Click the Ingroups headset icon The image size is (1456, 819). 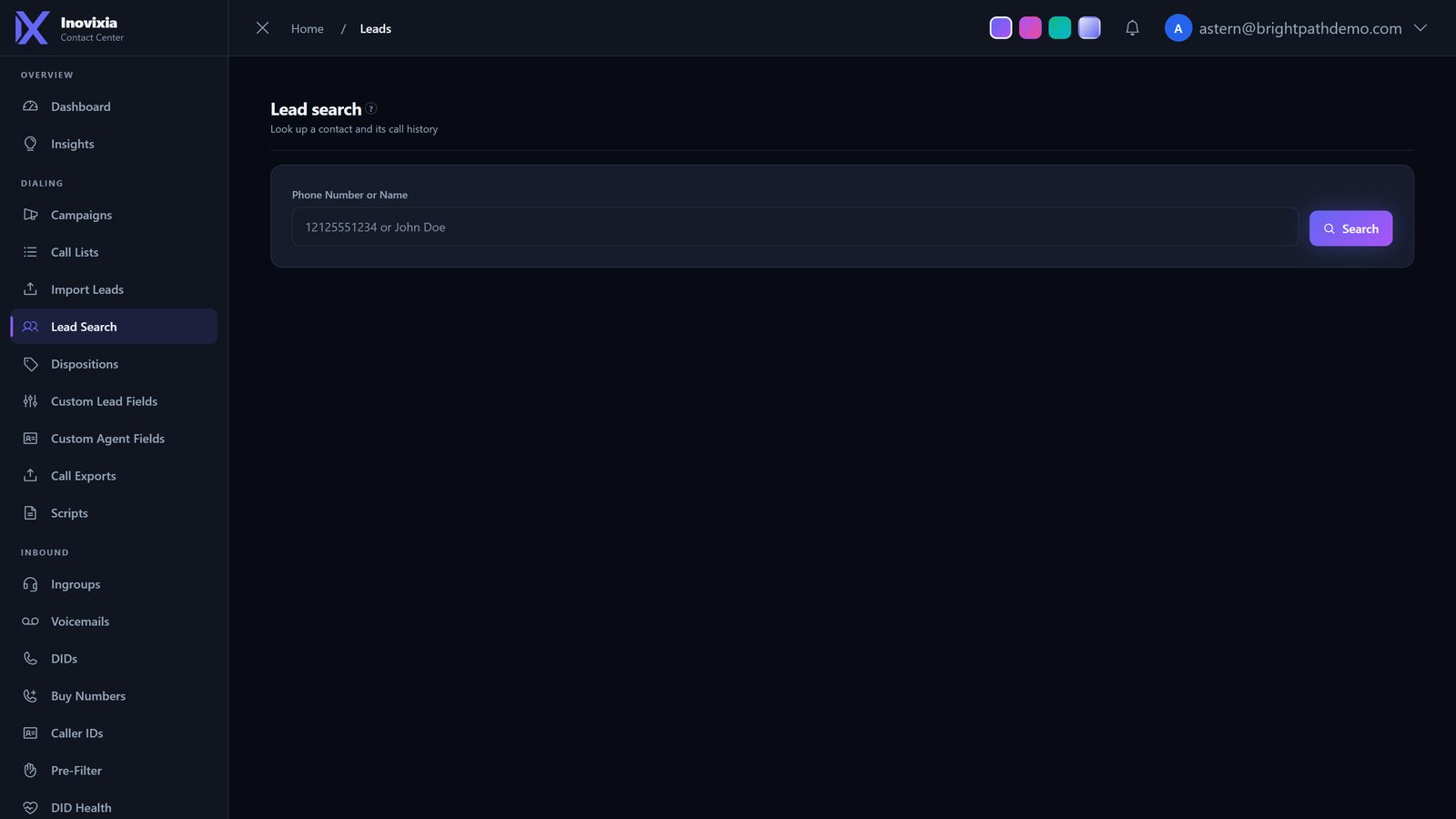click(x=30, y=584)
